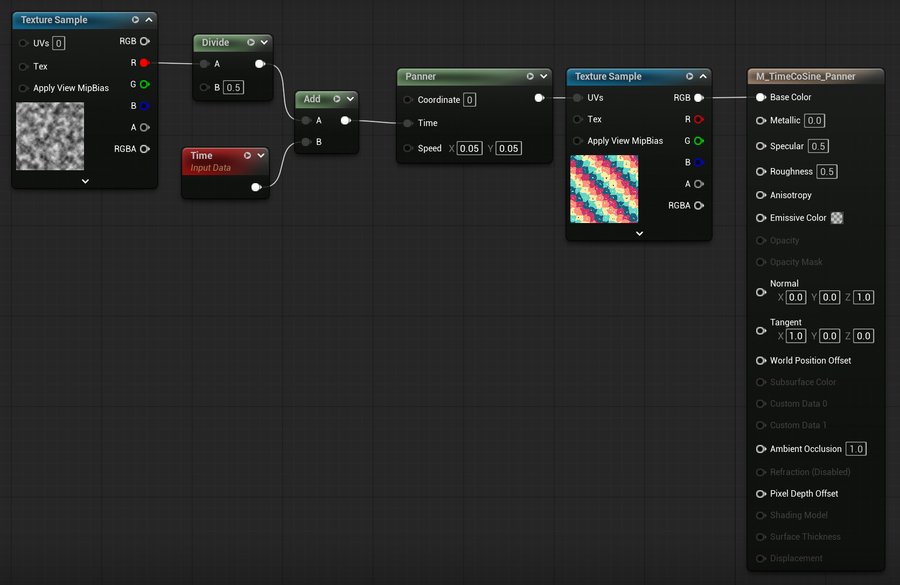Click the Panner Coordinate input pin
This screenshot has height=585, width=900.
click(408, 100)
